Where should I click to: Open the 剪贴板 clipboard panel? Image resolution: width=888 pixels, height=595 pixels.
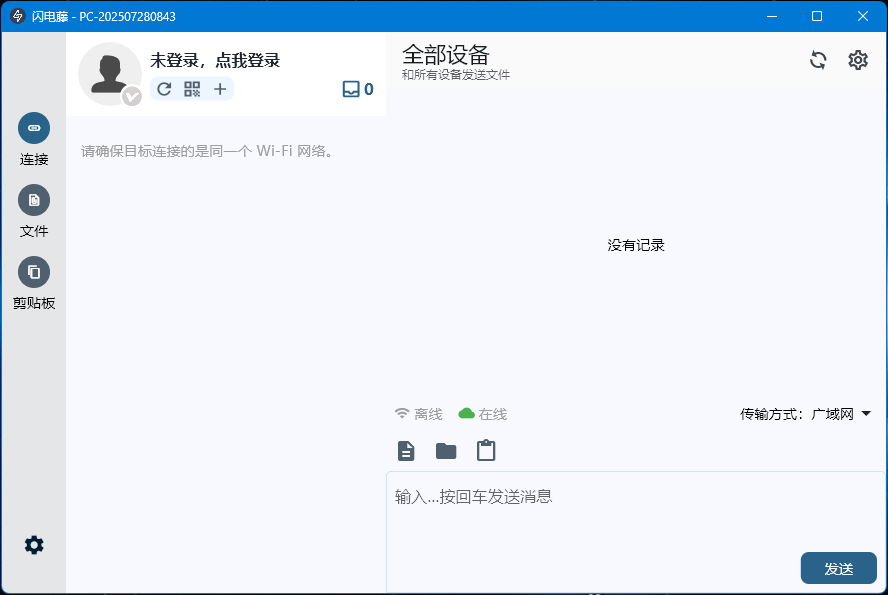click(x=34, y=272)
